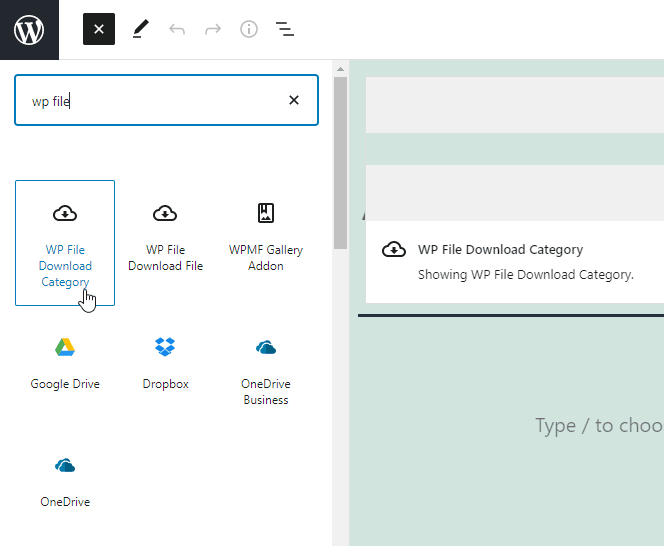Click the Redo arrow
This screenshot has height=546, width=664.
[x=213, y=29]
